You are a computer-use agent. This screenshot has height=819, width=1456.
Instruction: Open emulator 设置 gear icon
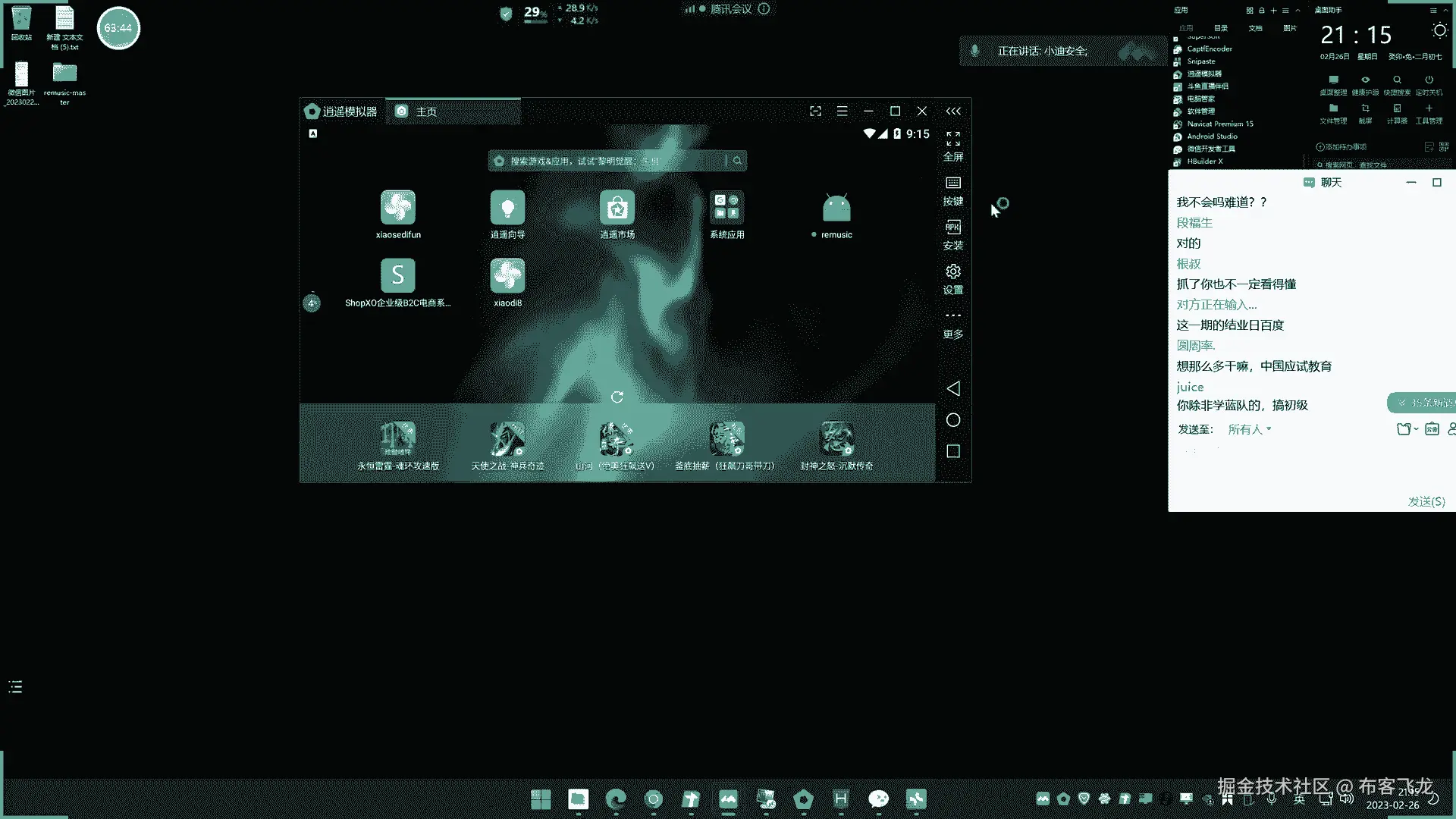click(x=952, y=278)
